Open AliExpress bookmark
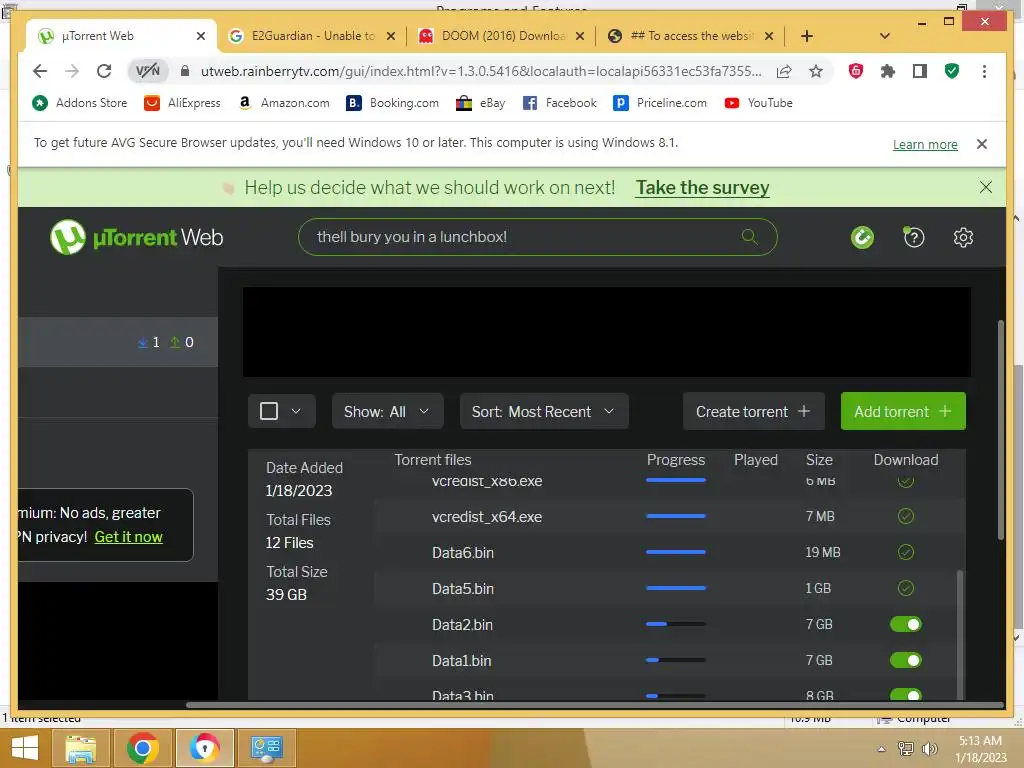 click(182, 103)
